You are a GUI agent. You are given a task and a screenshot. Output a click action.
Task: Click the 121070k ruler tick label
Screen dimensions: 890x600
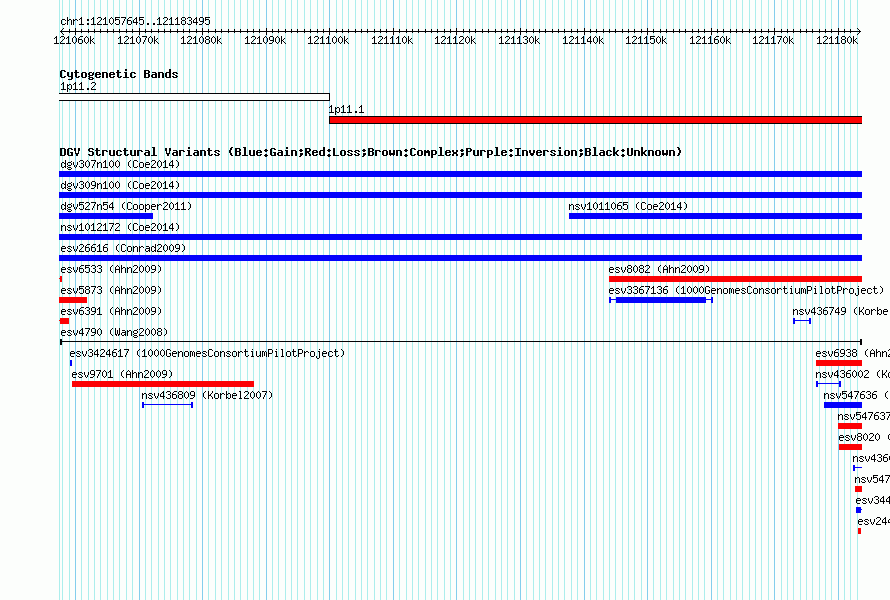pos(138,40)
